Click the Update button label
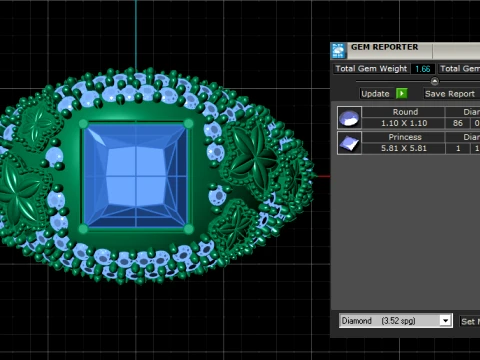 (375, 94)
